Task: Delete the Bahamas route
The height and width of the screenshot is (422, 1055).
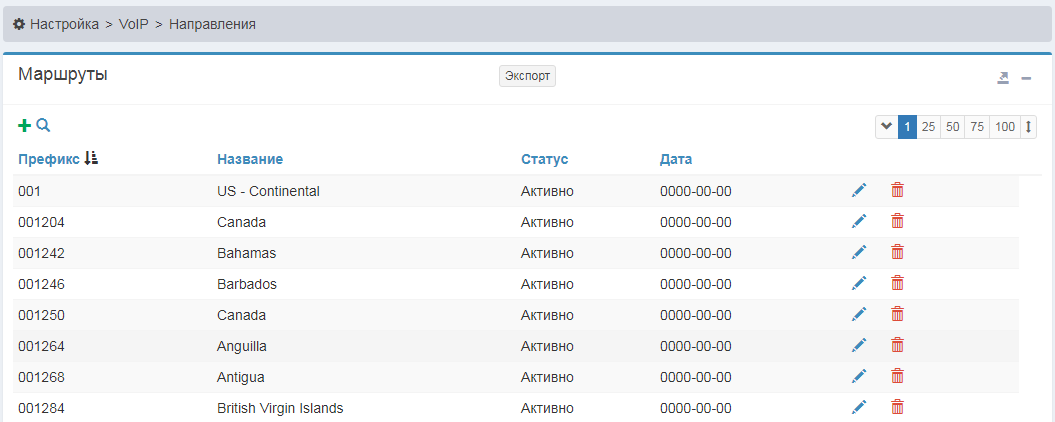Action: (x=897, y=252)
